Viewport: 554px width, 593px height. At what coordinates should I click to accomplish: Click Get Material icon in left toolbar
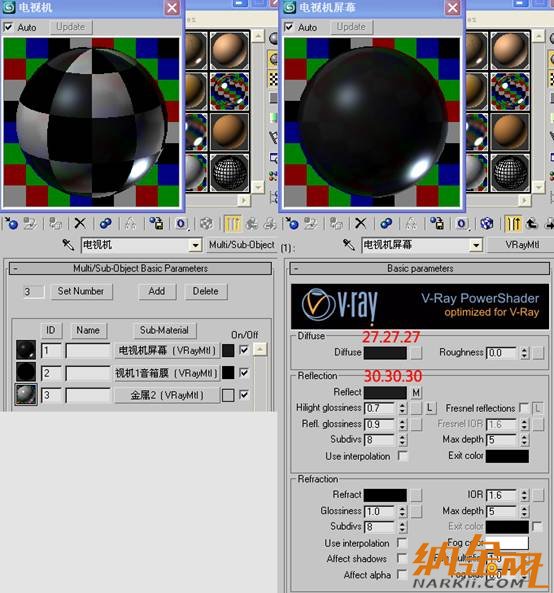(11, 224)
